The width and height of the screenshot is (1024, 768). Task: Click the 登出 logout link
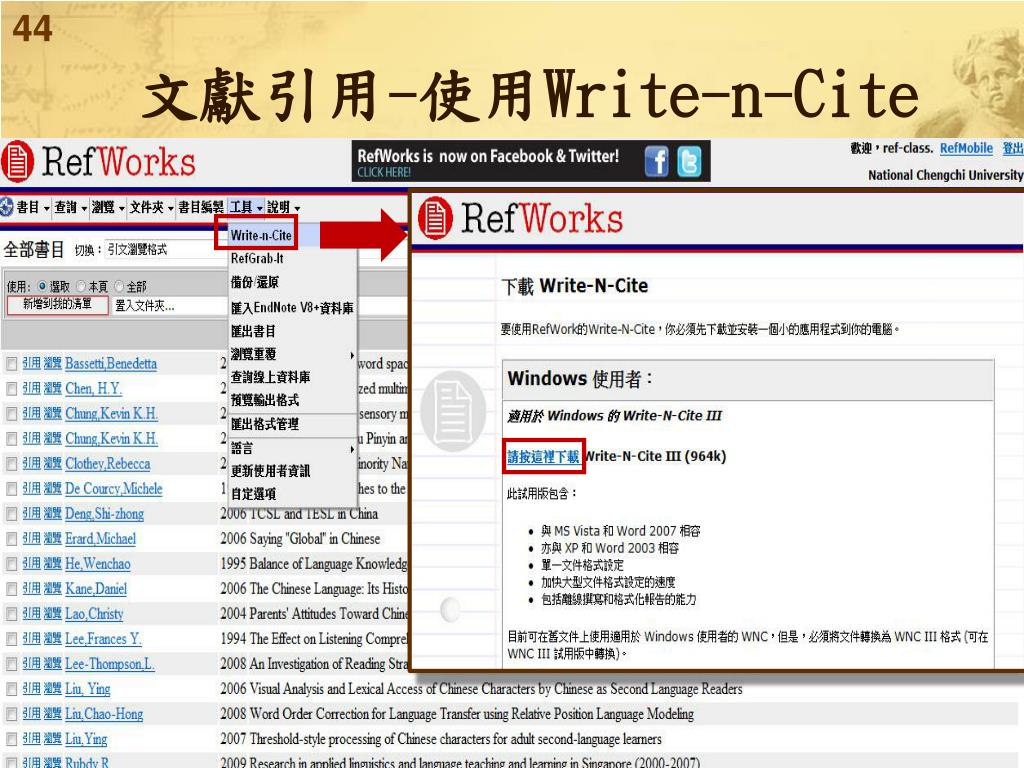click(1012, 148)
